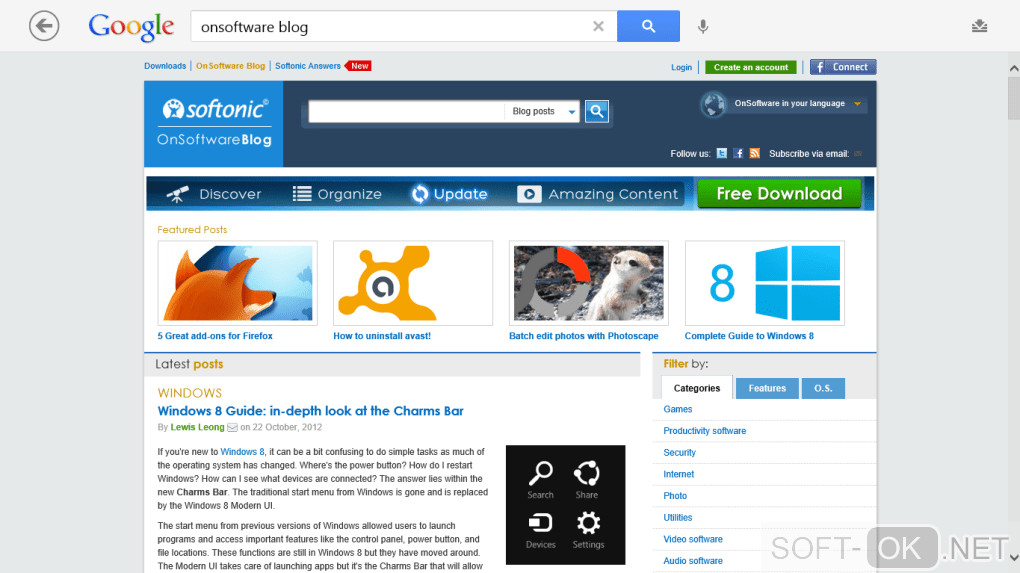The image size is (1020, 573).
Task: Open Complete Guide to Windows 8 link
Action: point(749,336)
